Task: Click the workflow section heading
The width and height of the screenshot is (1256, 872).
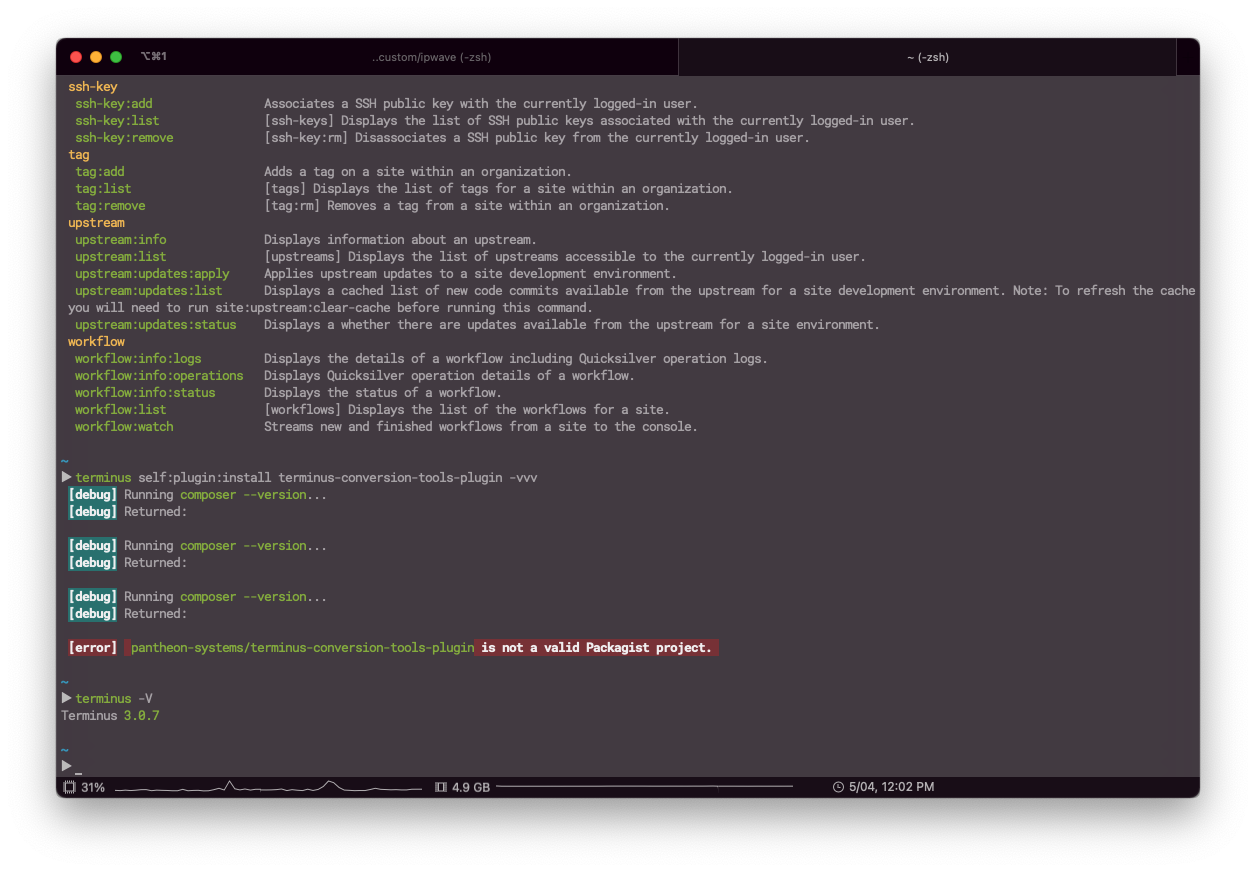Action: click(x=96, y=342)
